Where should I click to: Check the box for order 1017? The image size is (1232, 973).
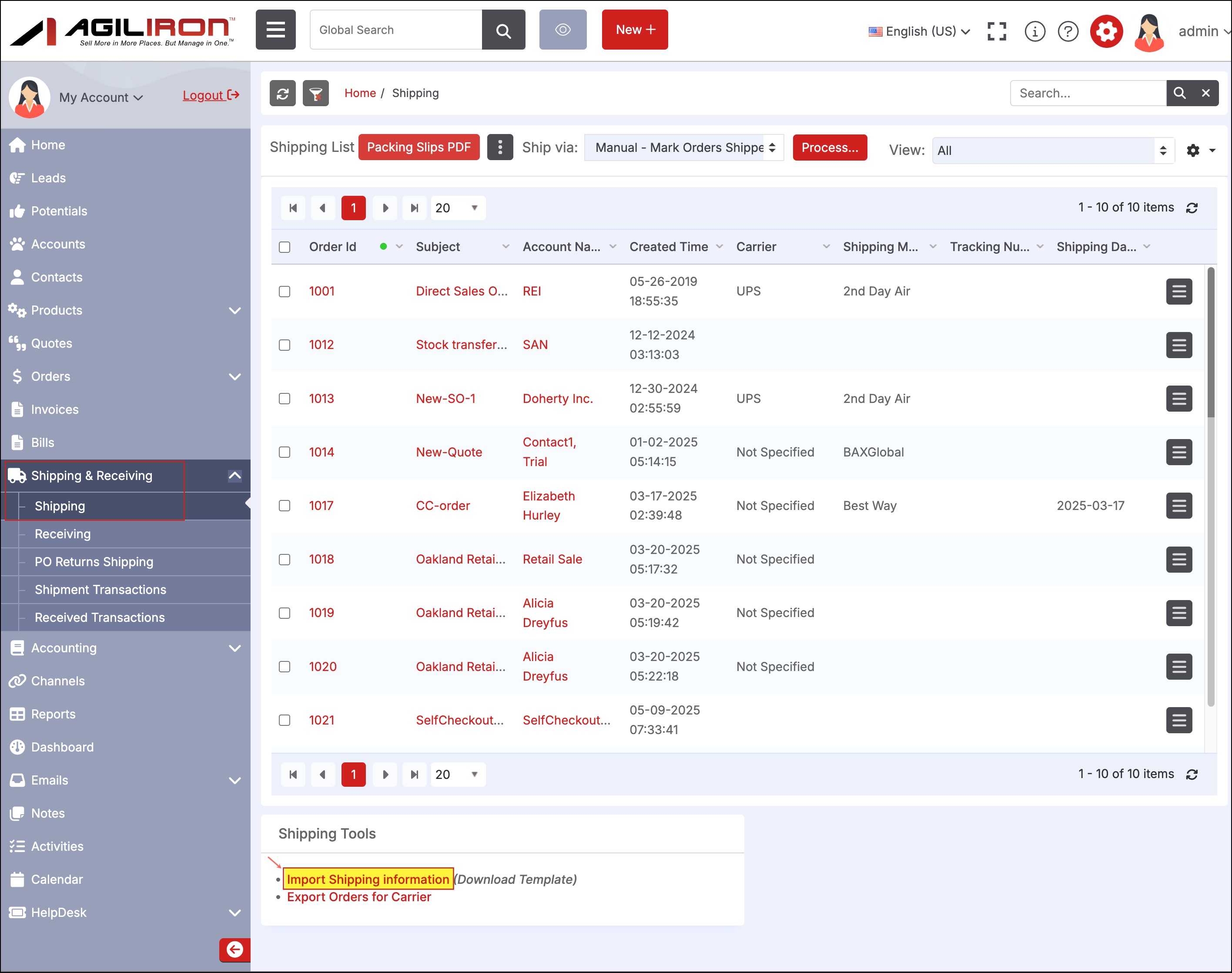tap(284, 506)
